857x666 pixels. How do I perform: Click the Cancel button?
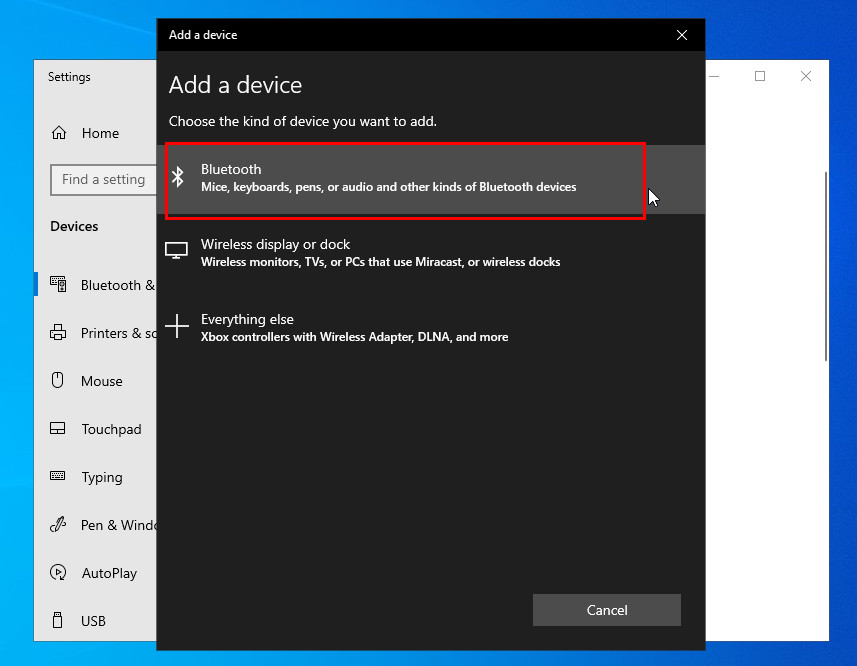pos(607,610)
